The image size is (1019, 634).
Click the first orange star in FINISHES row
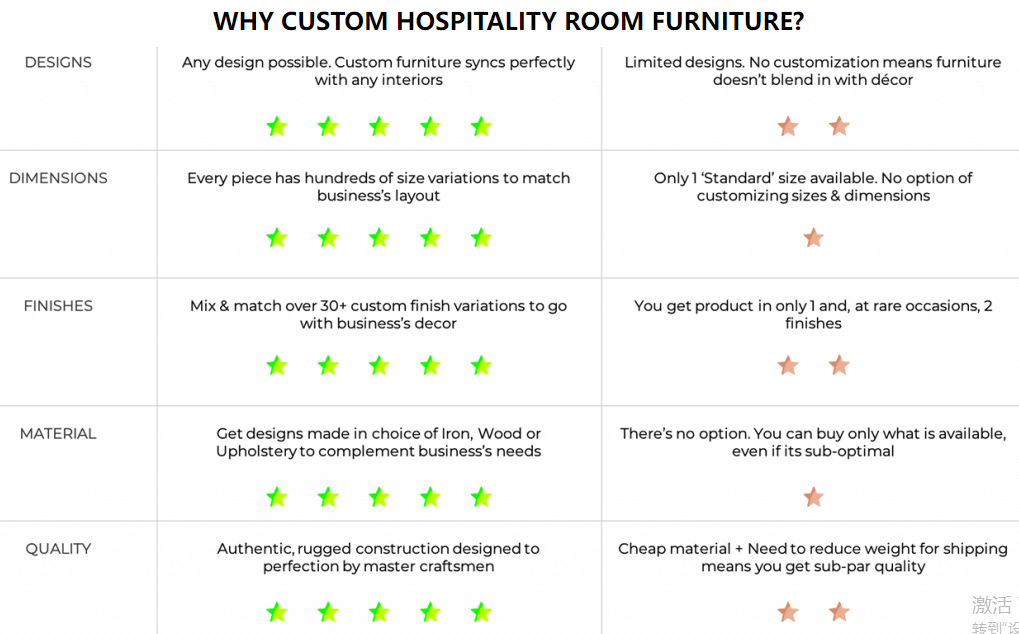(x=788, y=365)
